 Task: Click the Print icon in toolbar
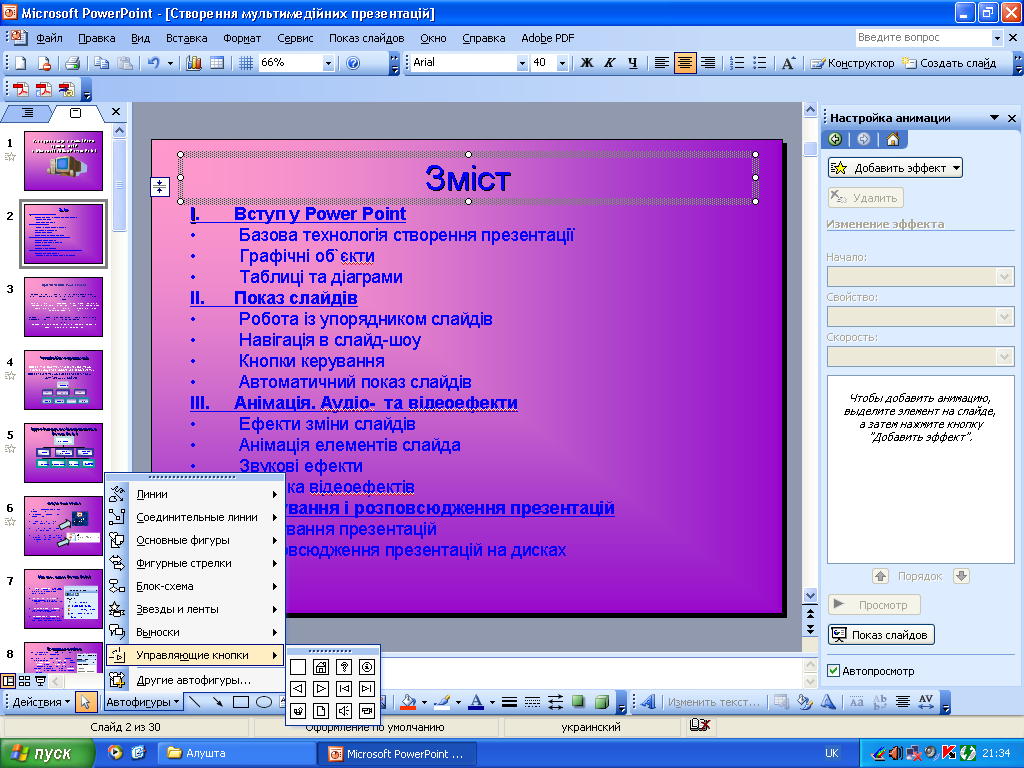(72, 63)
